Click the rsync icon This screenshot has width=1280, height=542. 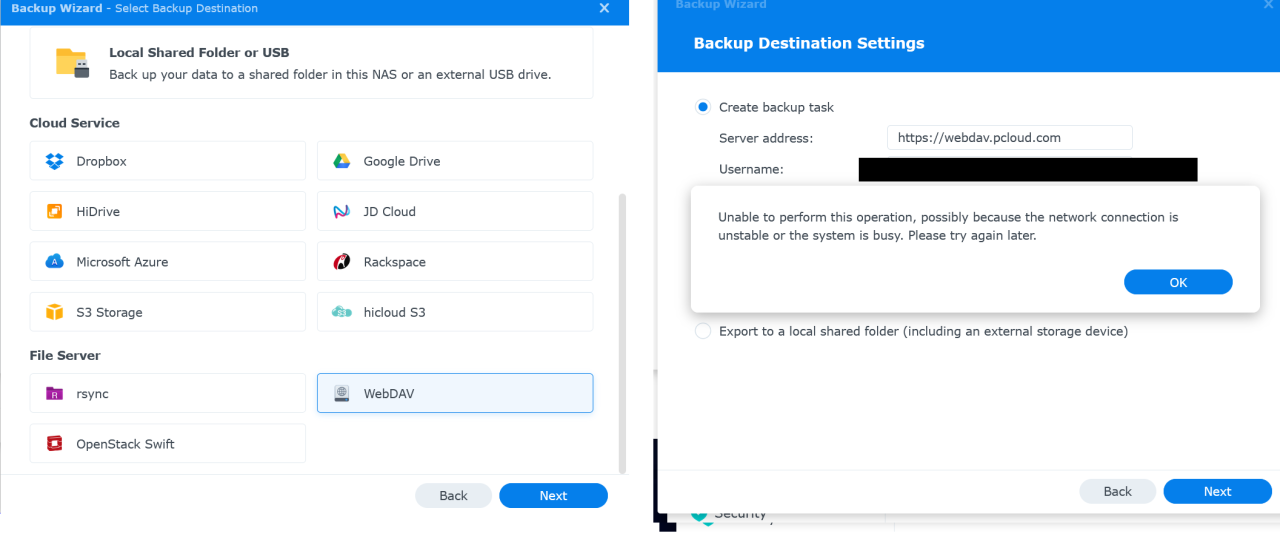point(54,394)
